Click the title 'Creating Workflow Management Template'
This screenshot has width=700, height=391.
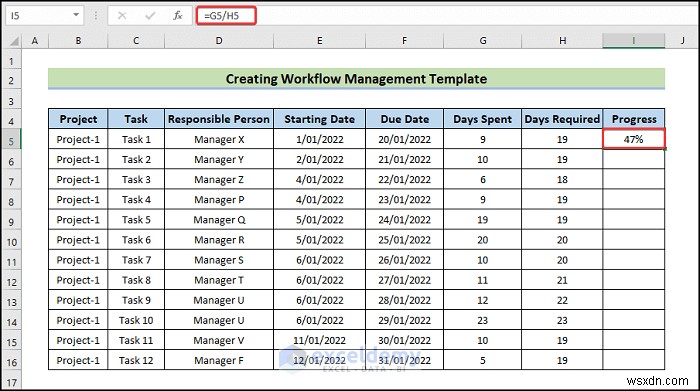(356, 79)
